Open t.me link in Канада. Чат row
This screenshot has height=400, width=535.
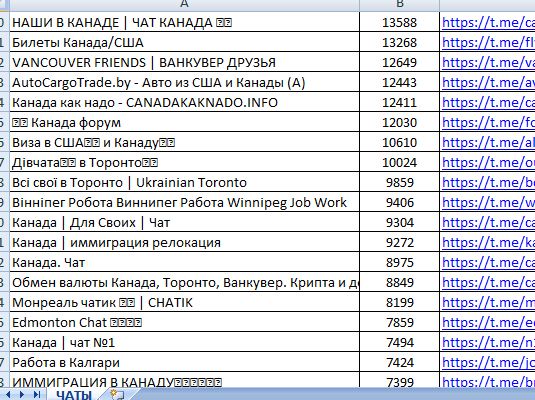(x=488, y=262)
